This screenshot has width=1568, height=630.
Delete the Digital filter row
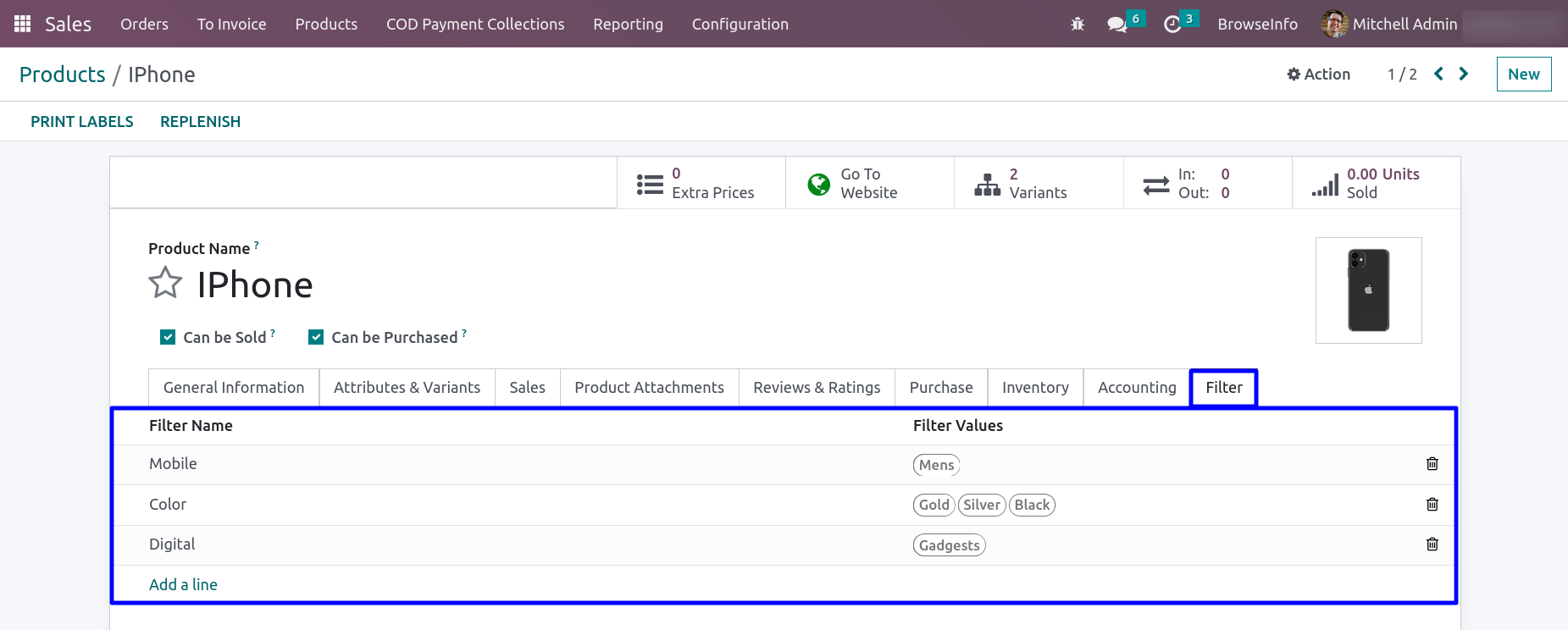[1432, 544]
